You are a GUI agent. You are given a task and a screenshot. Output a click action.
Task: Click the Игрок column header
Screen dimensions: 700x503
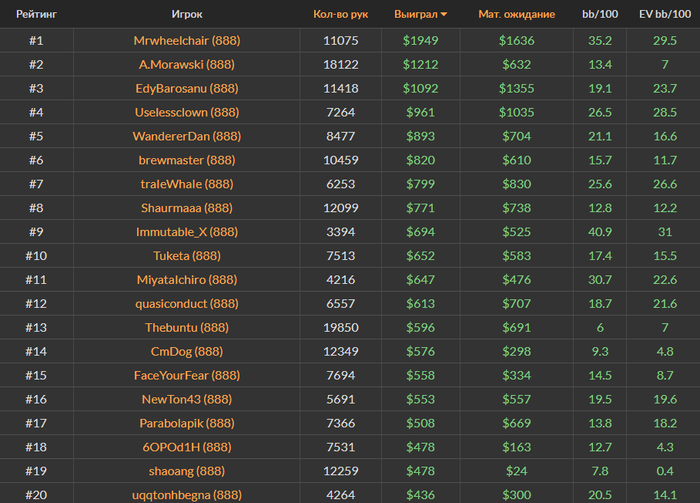[x=187, y=14]
